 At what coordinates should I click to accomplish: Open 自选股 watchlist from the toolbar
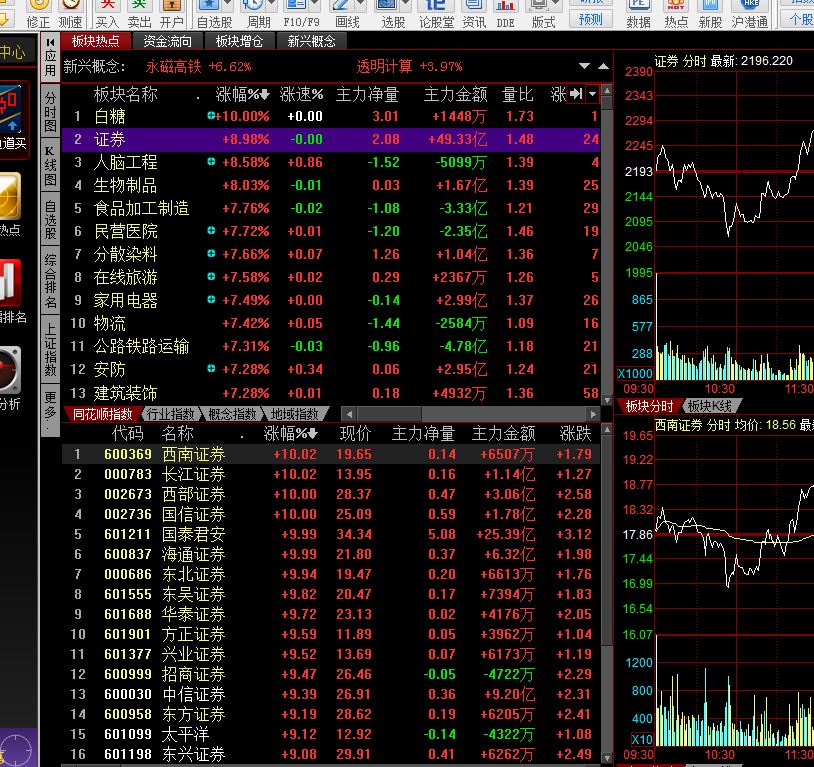coord(210,14)
